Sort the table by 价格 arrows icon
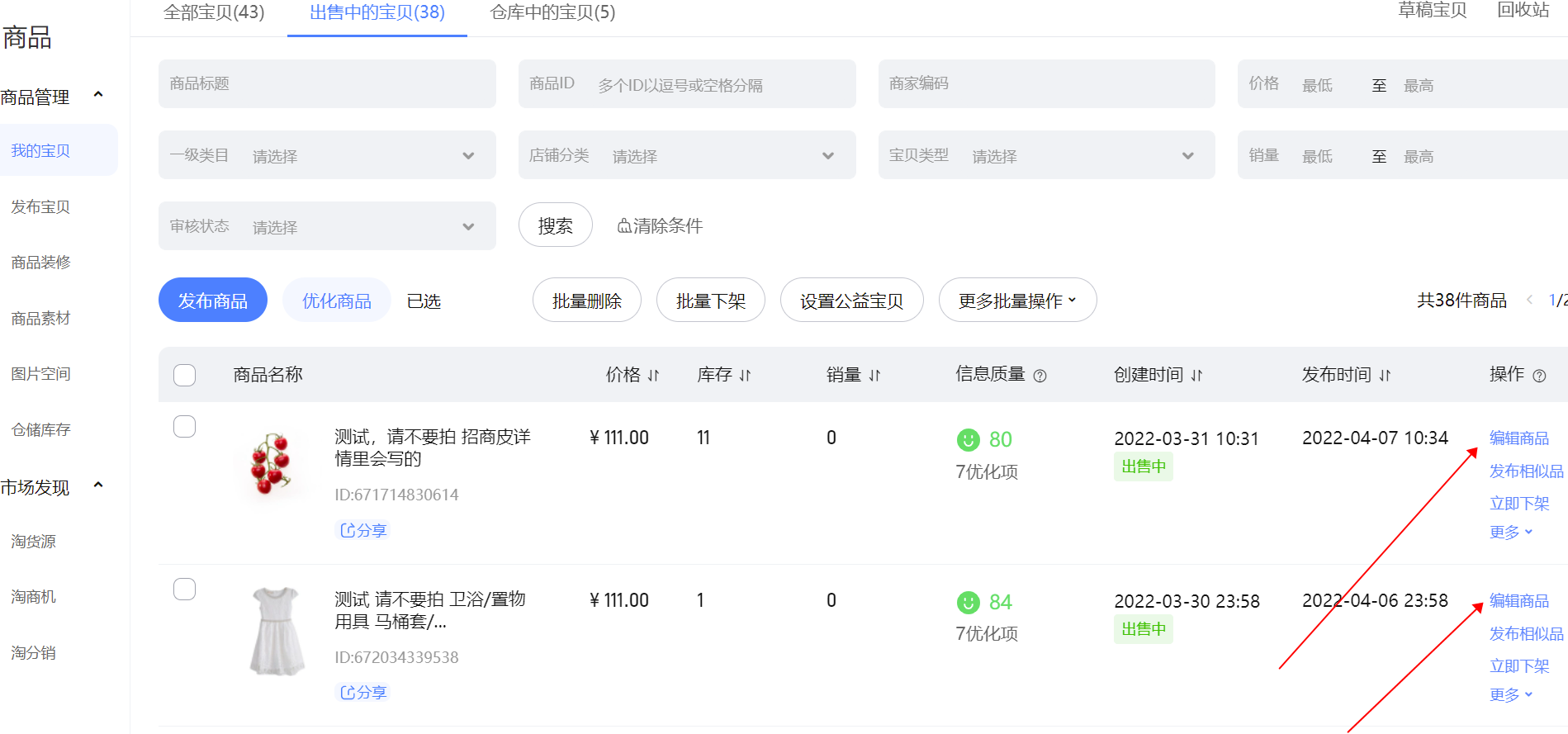 [x=653, y=376]
